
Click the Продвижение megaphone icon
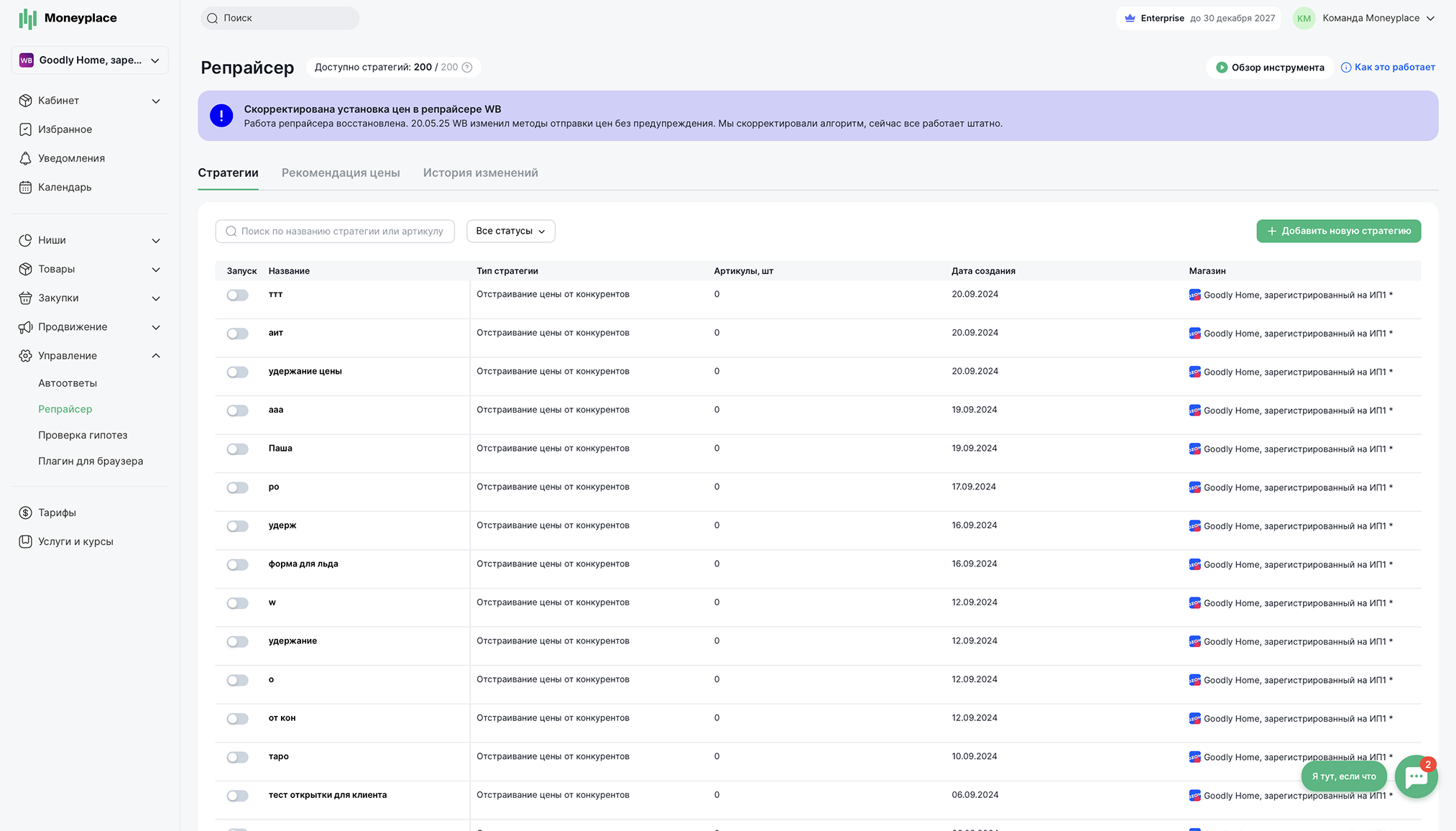pyautogui.click(x=25, y=327)
